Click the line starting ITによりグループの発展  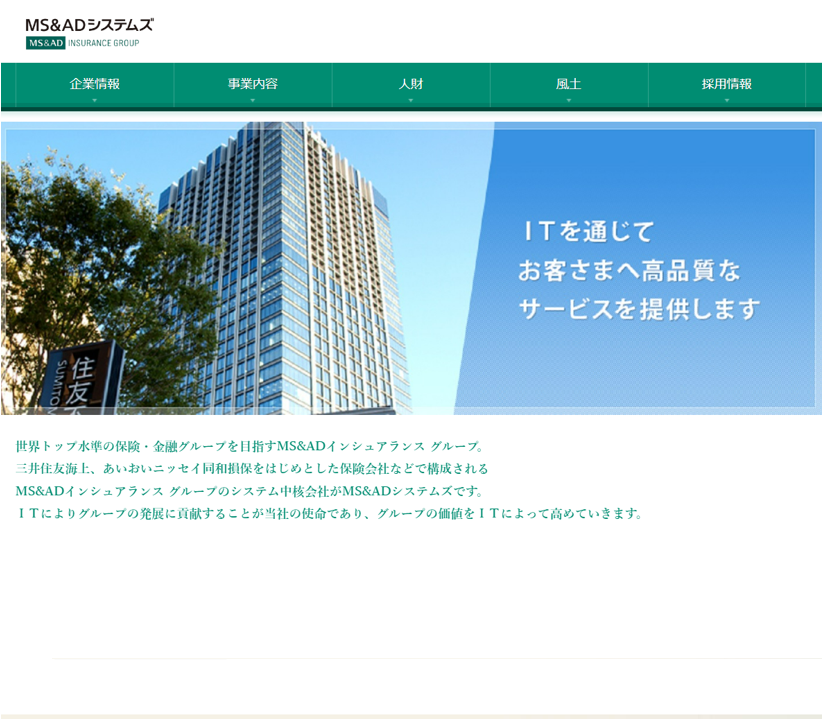click(x=329, y=514)
